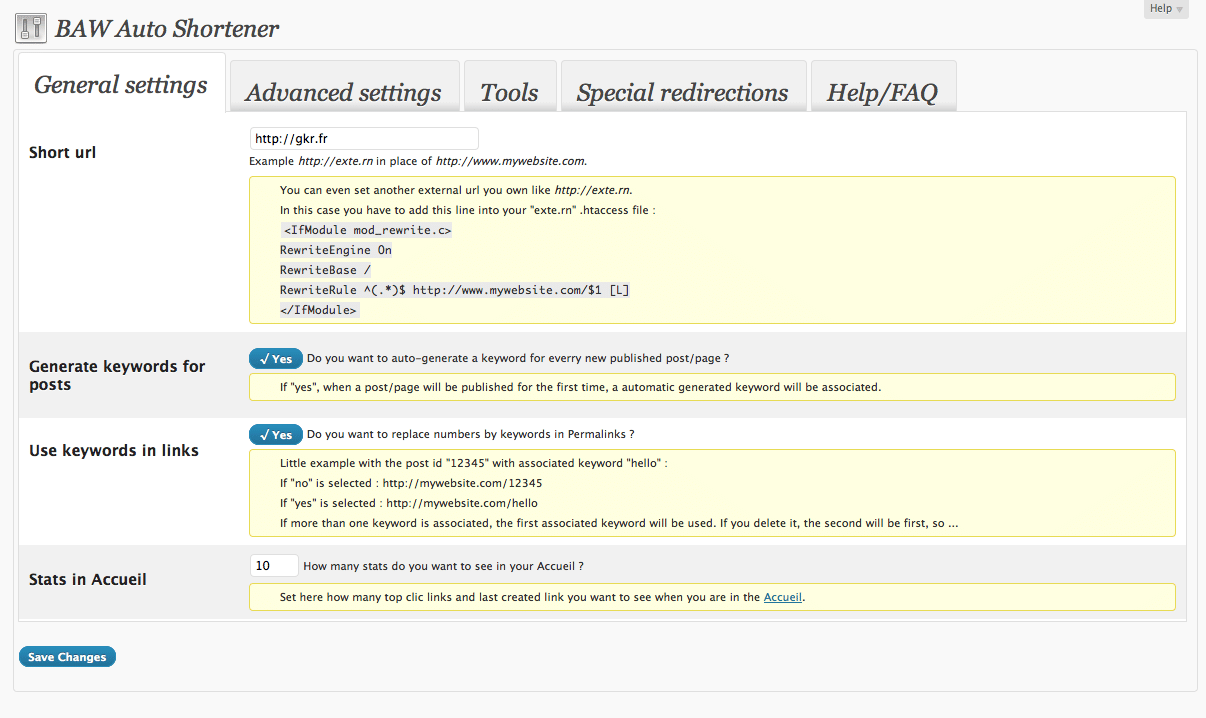Switch to the General settings tab
Screen dimensions: 1206x718
[x=121, y=85]
